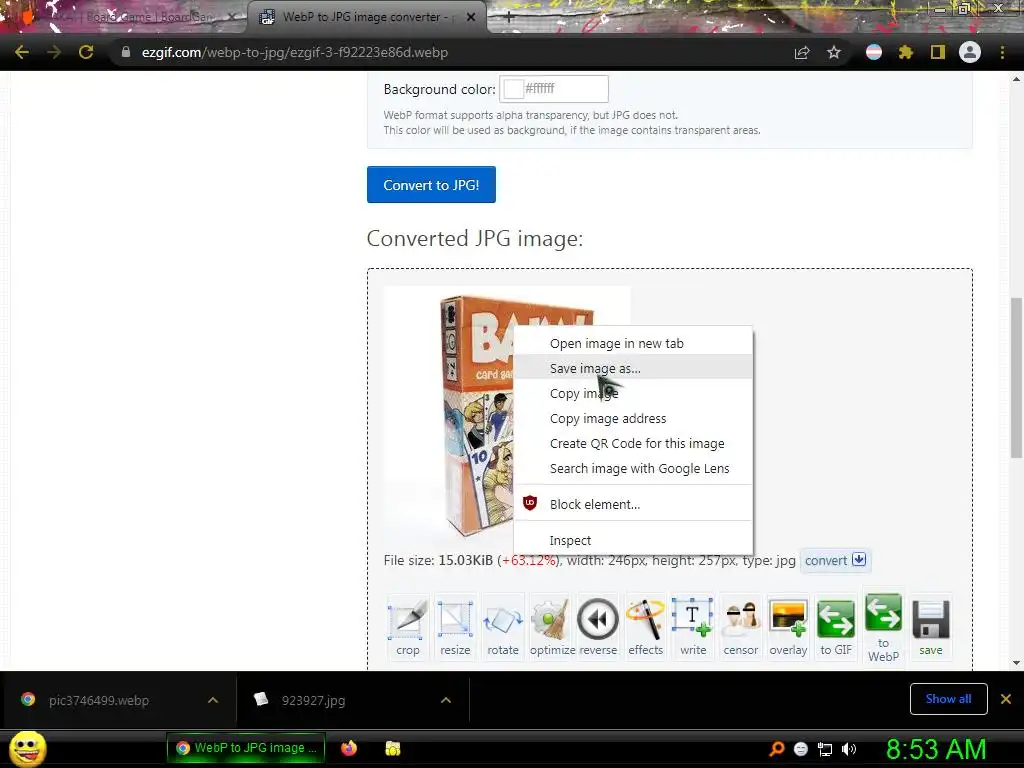The height and width of the screenshot is (768, 1024).
Task: Click the 8:53 AM clock
Action: click(936, 749)
